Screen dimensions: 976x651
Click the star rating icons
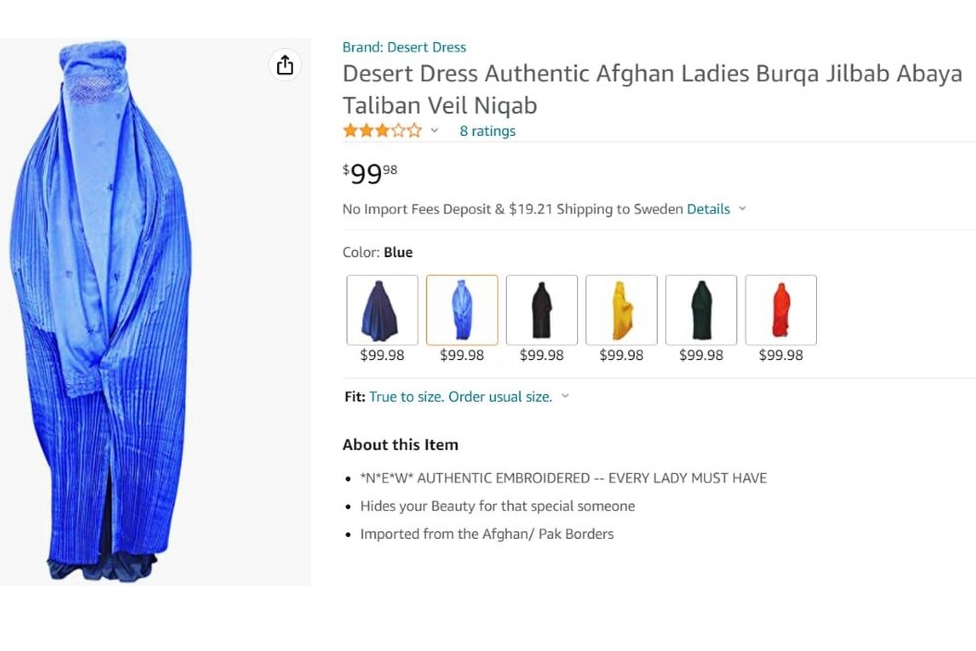click(382, 131)
